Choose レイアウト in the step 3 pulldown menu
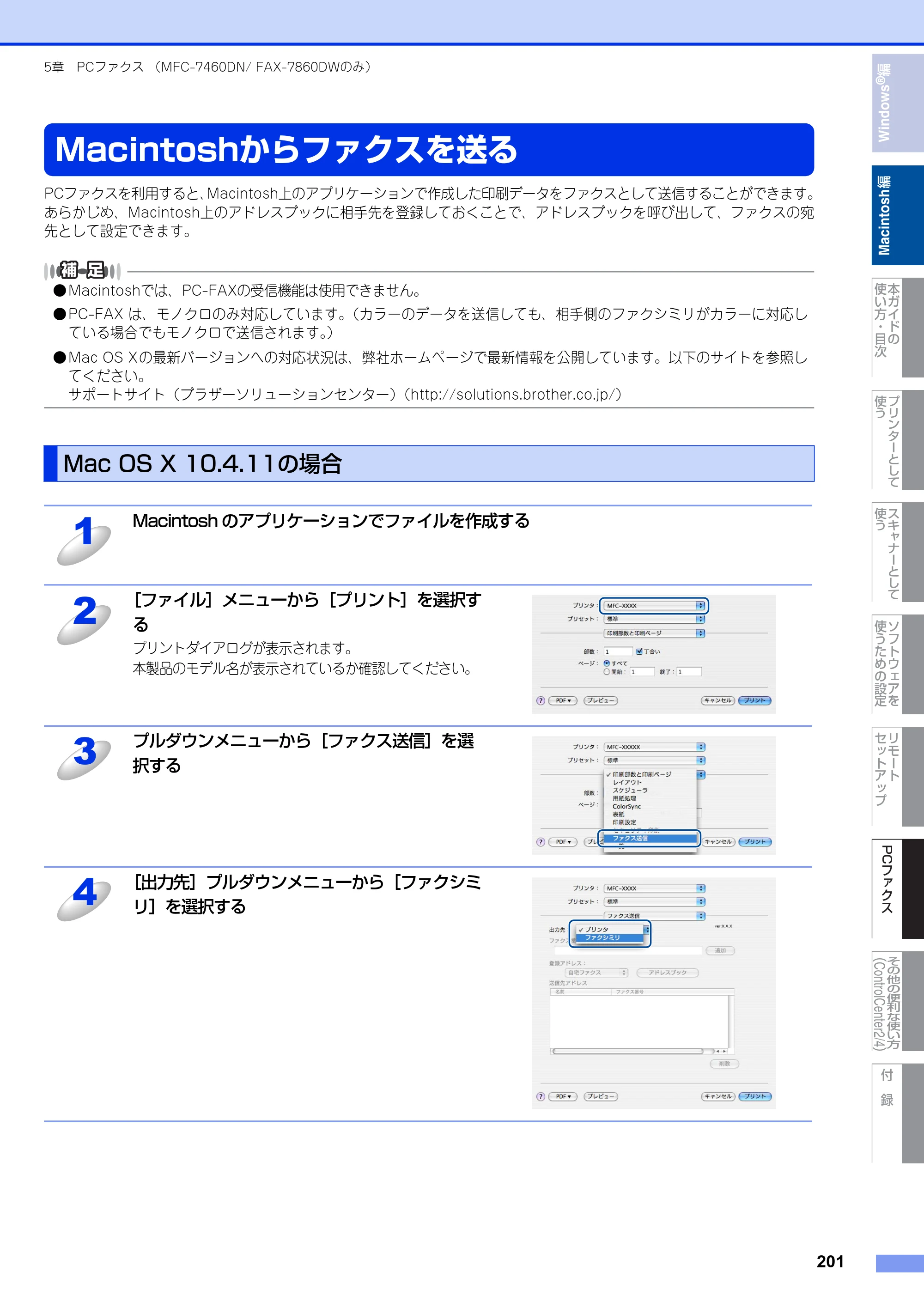 [x=650, y=782]
